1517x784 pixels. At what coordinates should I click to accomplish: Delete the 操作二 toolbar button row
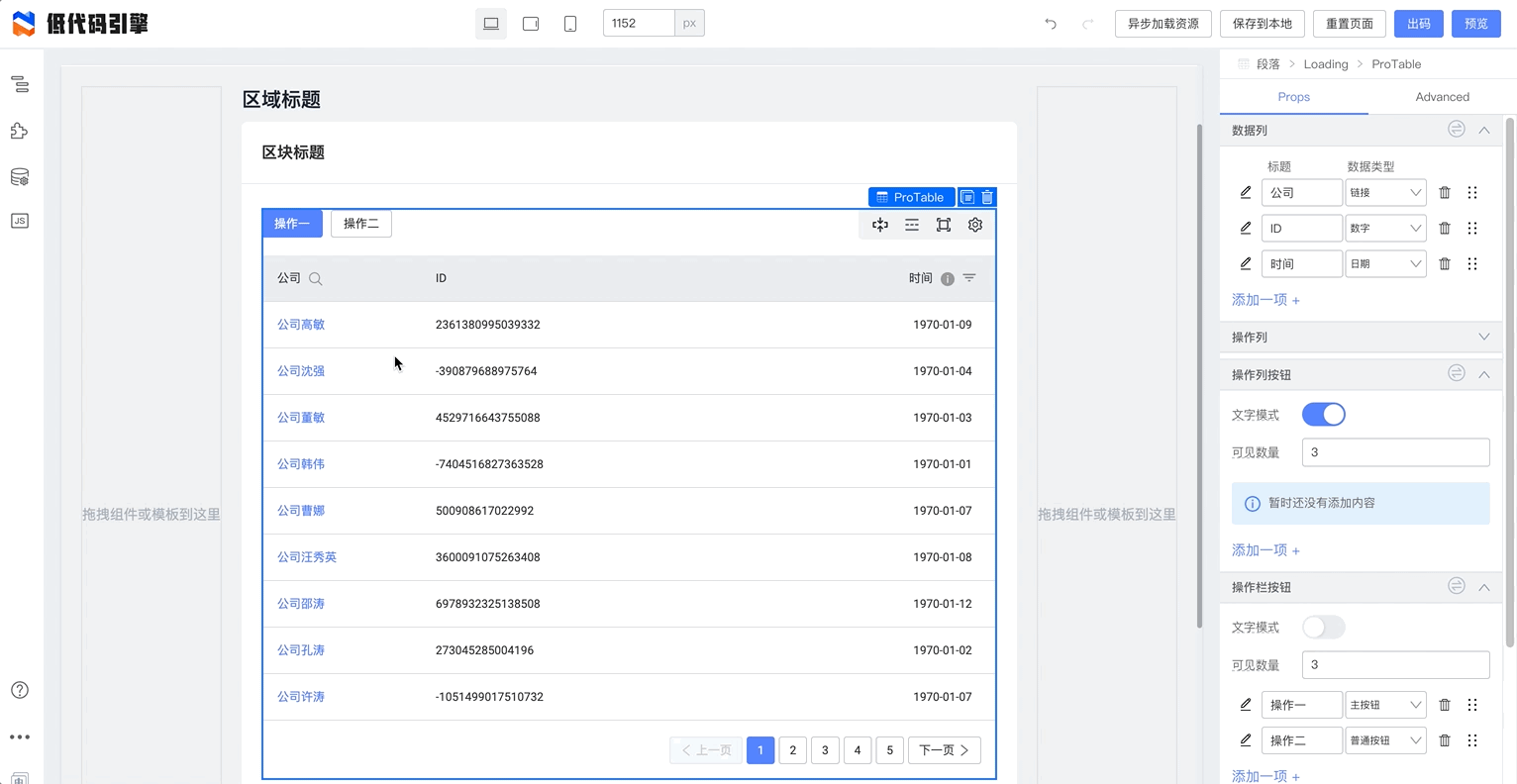point(1445,740)
